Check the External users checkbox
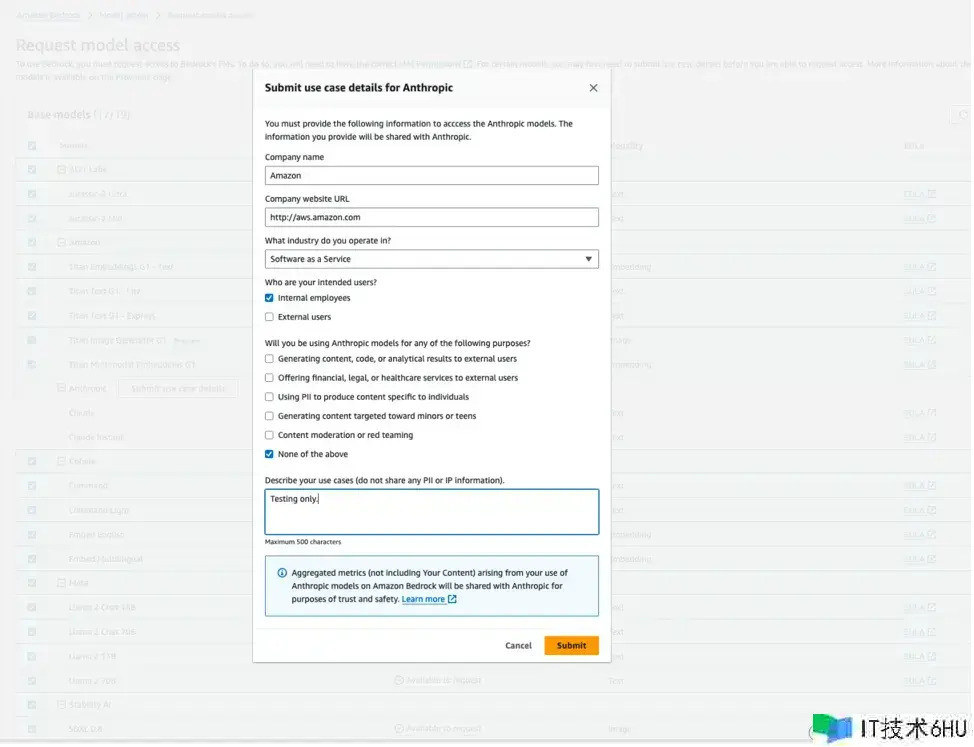This screenshot has height=747, width=974. pyautogui.click(x=269, y=317)
